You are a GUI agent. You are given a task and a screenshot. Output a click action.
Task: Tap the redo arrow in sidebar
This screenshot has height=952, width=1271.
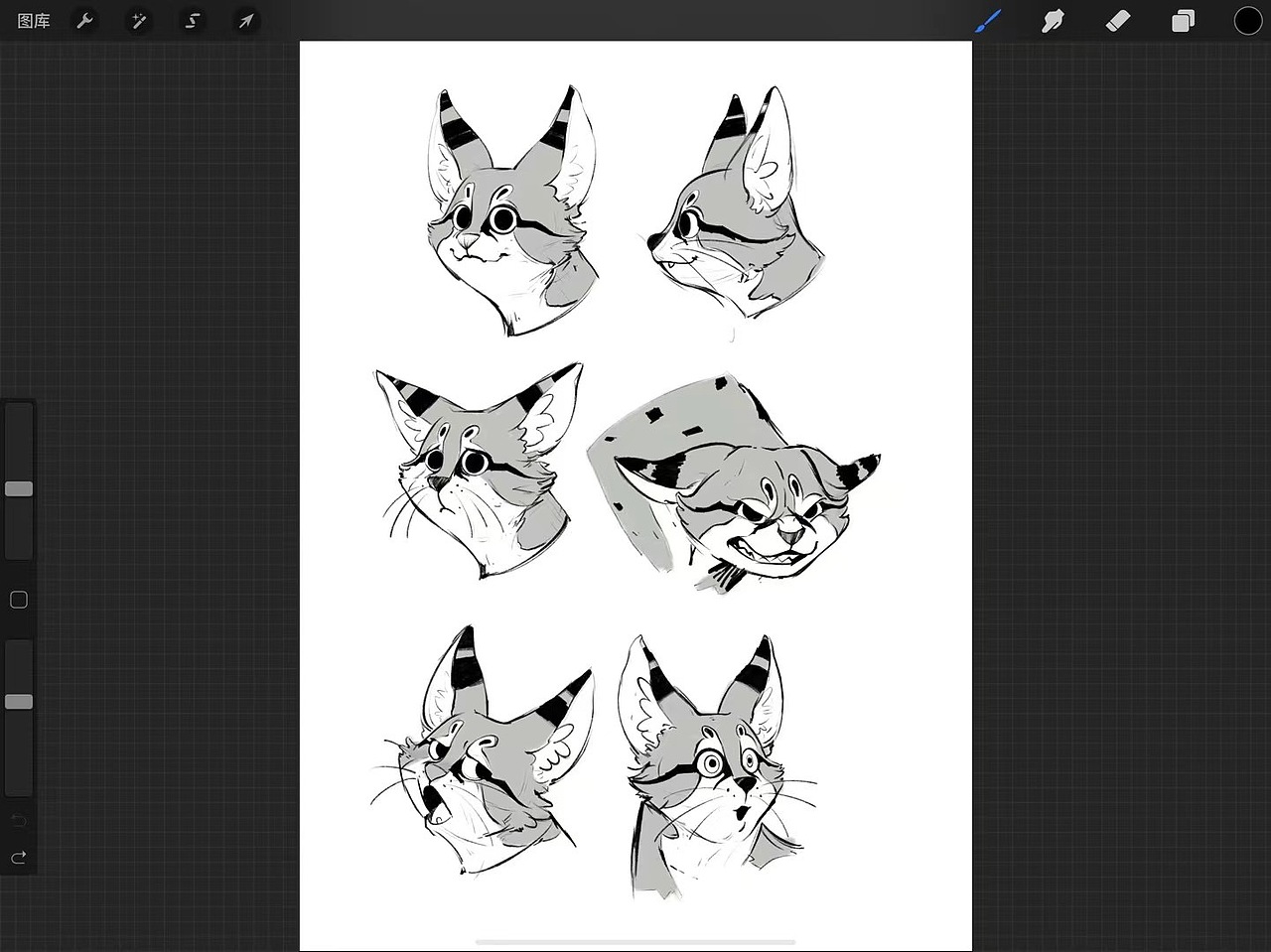(x=19, y=857)
